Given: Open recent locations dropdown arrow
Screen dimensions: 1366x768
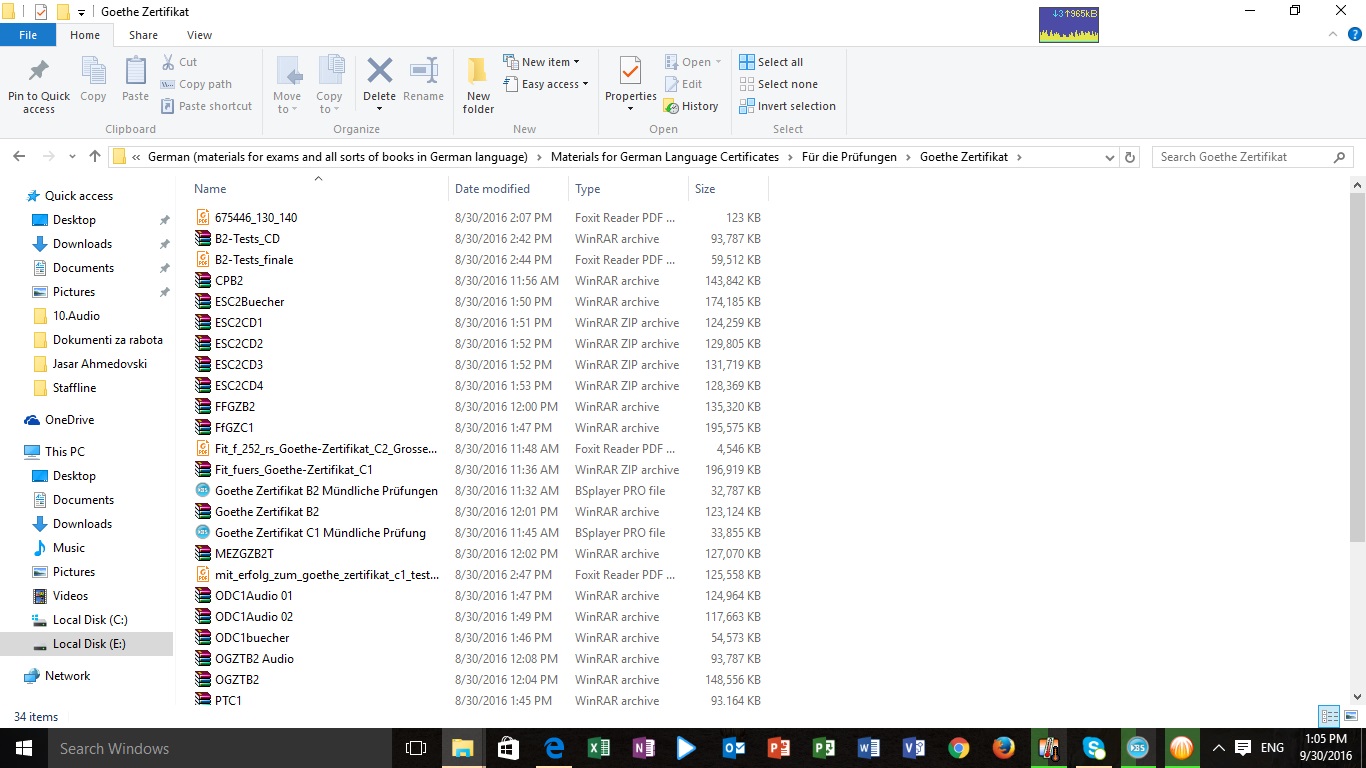Looking at the screenshot, I should 72,157.
